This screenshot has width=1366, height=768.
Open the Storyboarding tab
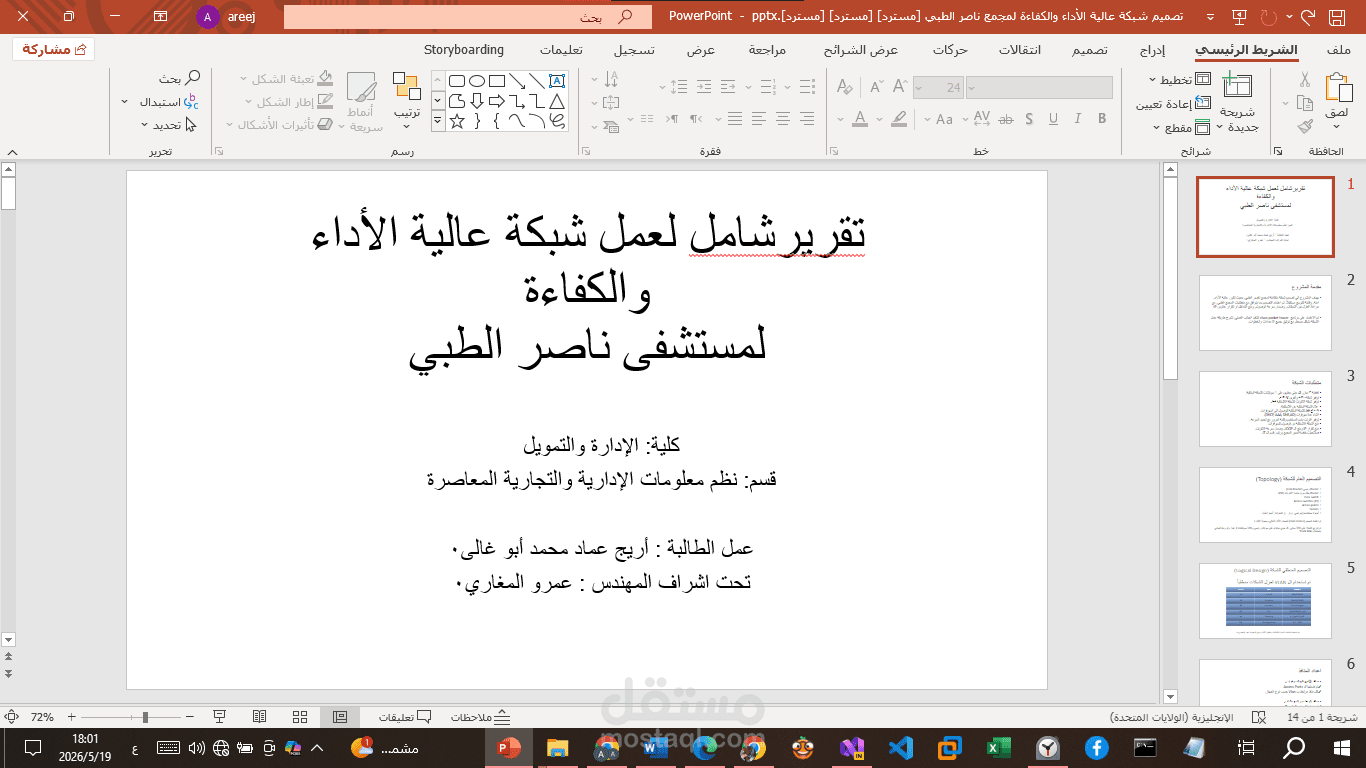click(464, 50)
